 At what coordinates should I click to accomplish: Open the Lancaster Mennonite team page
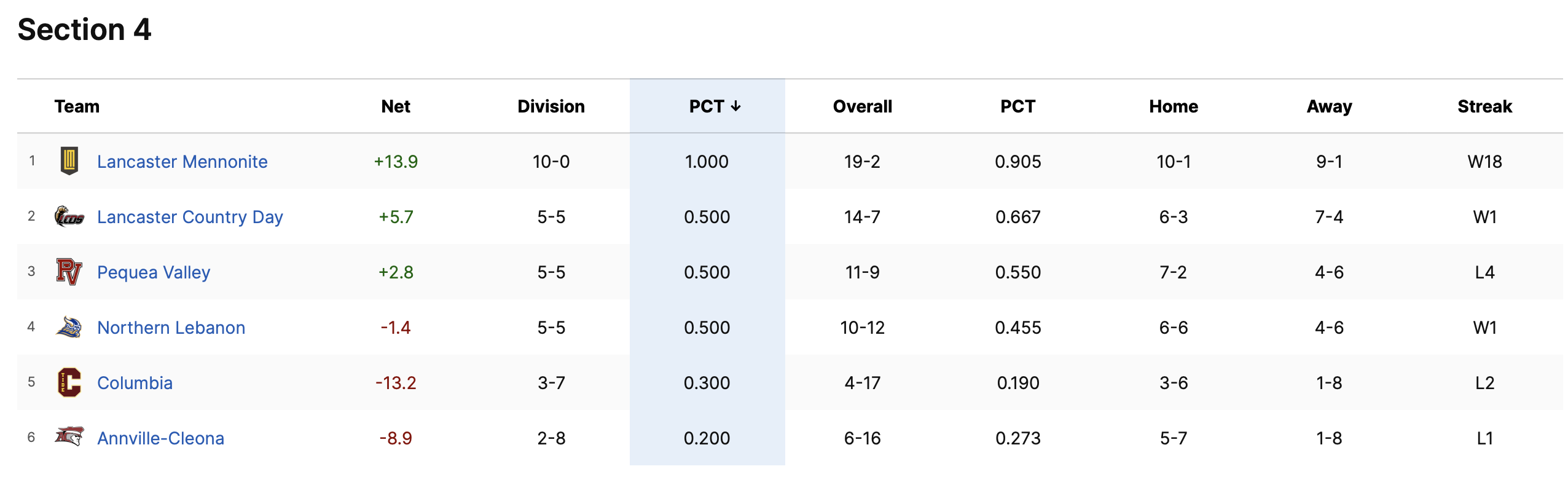click(x=182, y=162)
